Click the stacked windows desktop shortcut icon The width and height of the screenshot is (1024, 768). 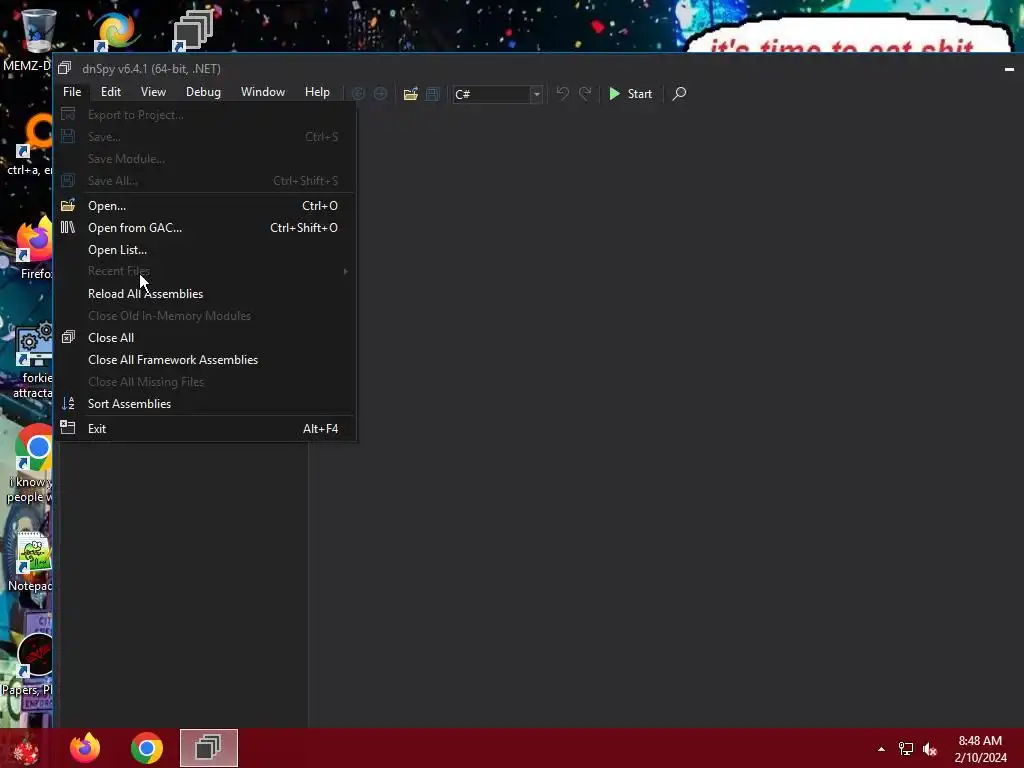click(x=192, y=30)
